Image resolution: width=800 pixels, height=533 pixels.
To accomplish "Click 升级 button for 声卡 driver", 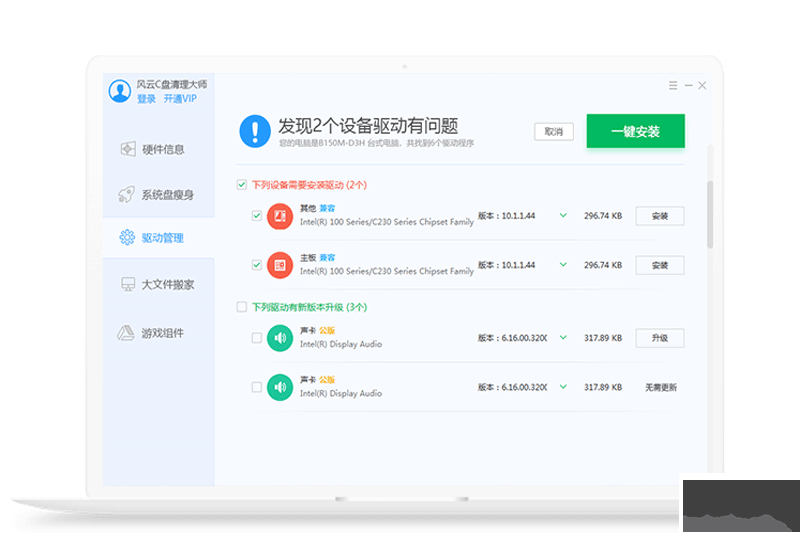I will [x=659, y=338].
